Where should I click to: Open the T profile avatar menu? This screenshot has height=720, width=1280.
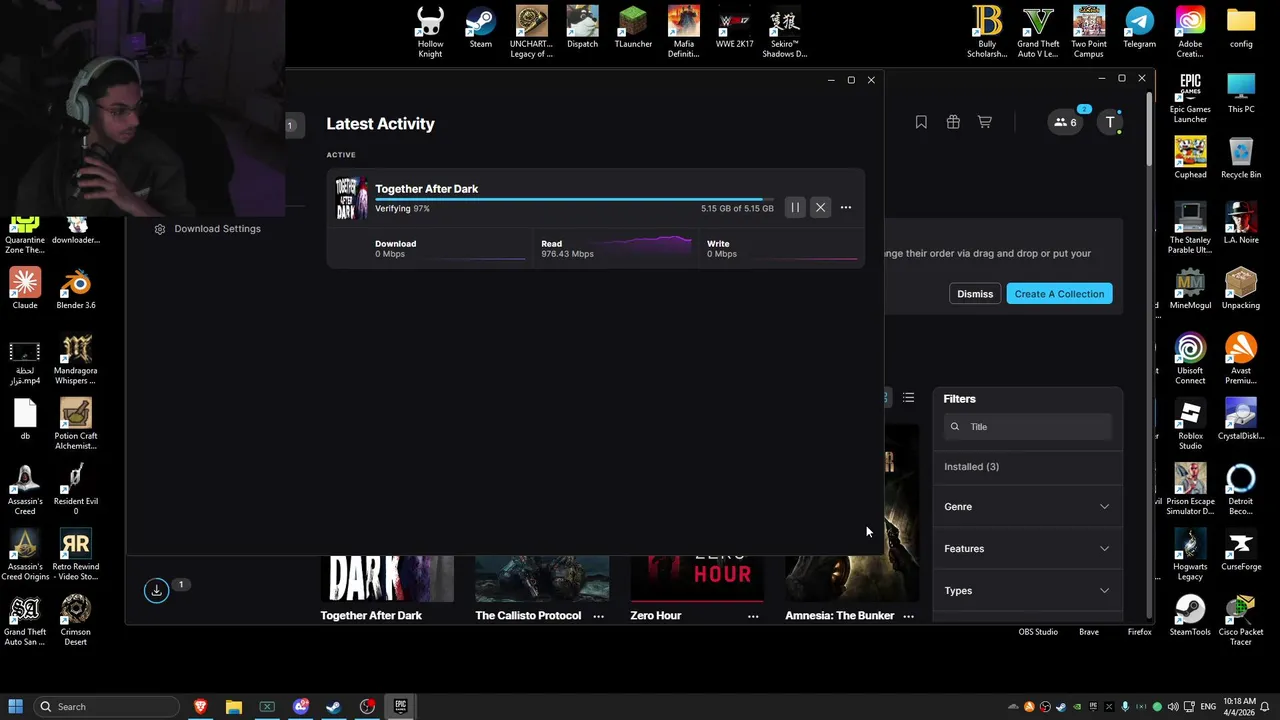[1110, 122]
